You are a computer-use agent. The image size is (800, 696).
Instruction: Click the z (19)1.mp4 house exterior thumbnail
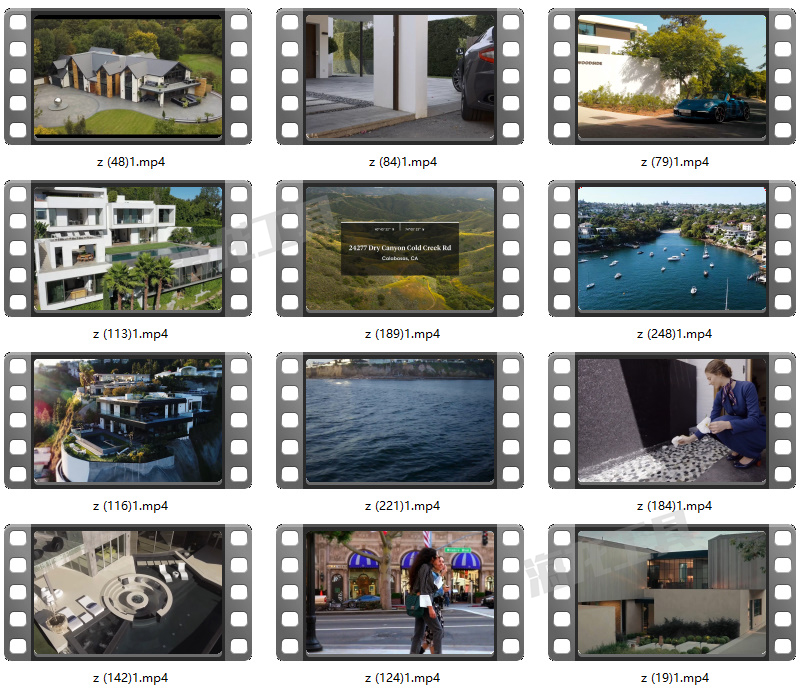click(672, 593)
